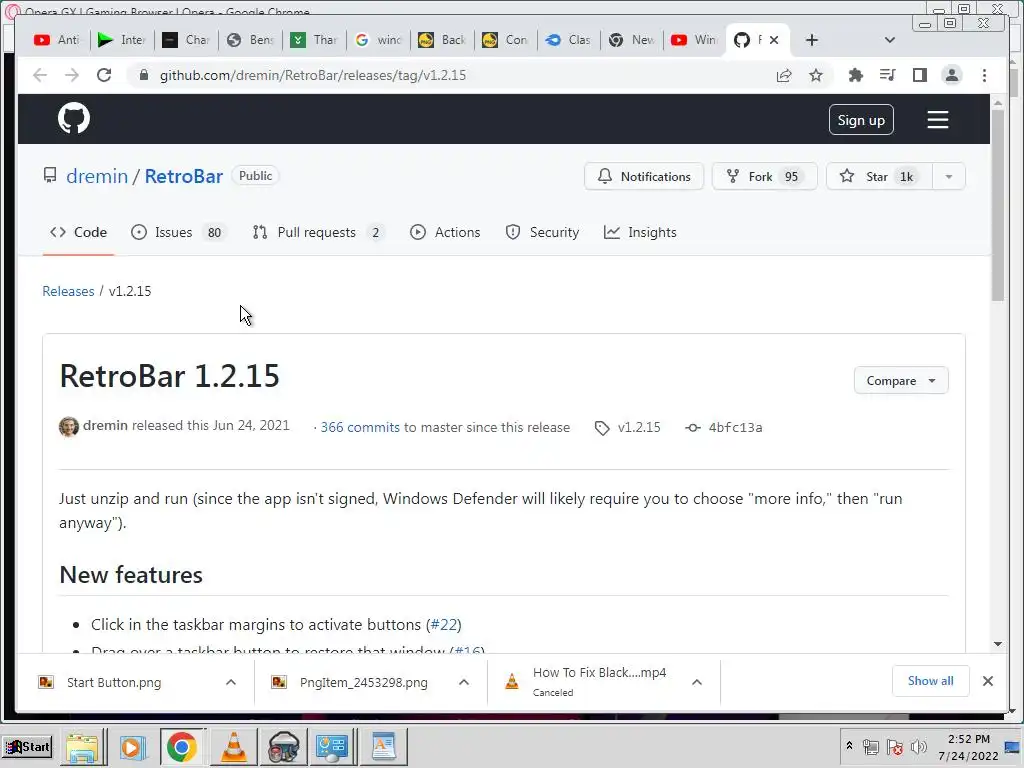Open the Issues tab

pos(178,232)
